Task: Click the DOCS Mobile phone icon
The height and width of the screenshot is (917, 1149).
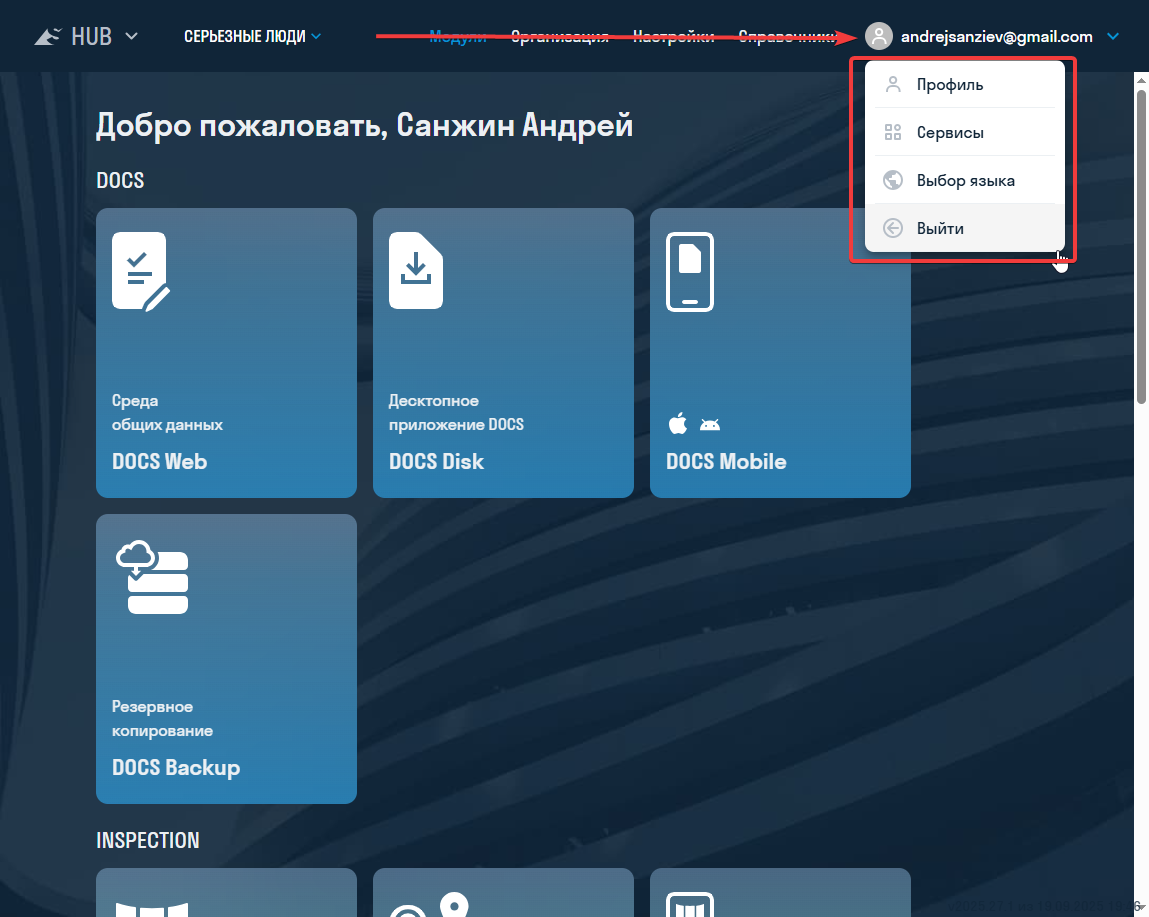Action: [x=690, y=271]
